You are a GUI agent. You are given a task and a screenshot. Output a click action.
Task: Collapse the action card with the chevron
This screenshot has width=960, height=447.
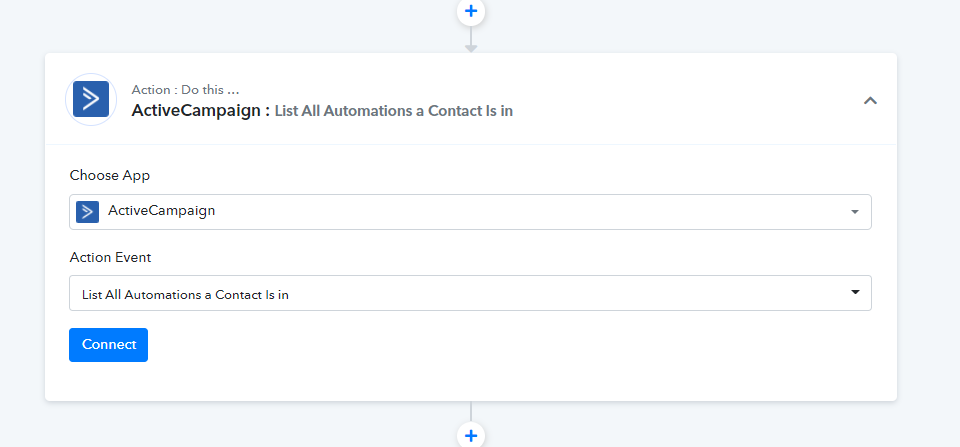(x=870, y=100)
